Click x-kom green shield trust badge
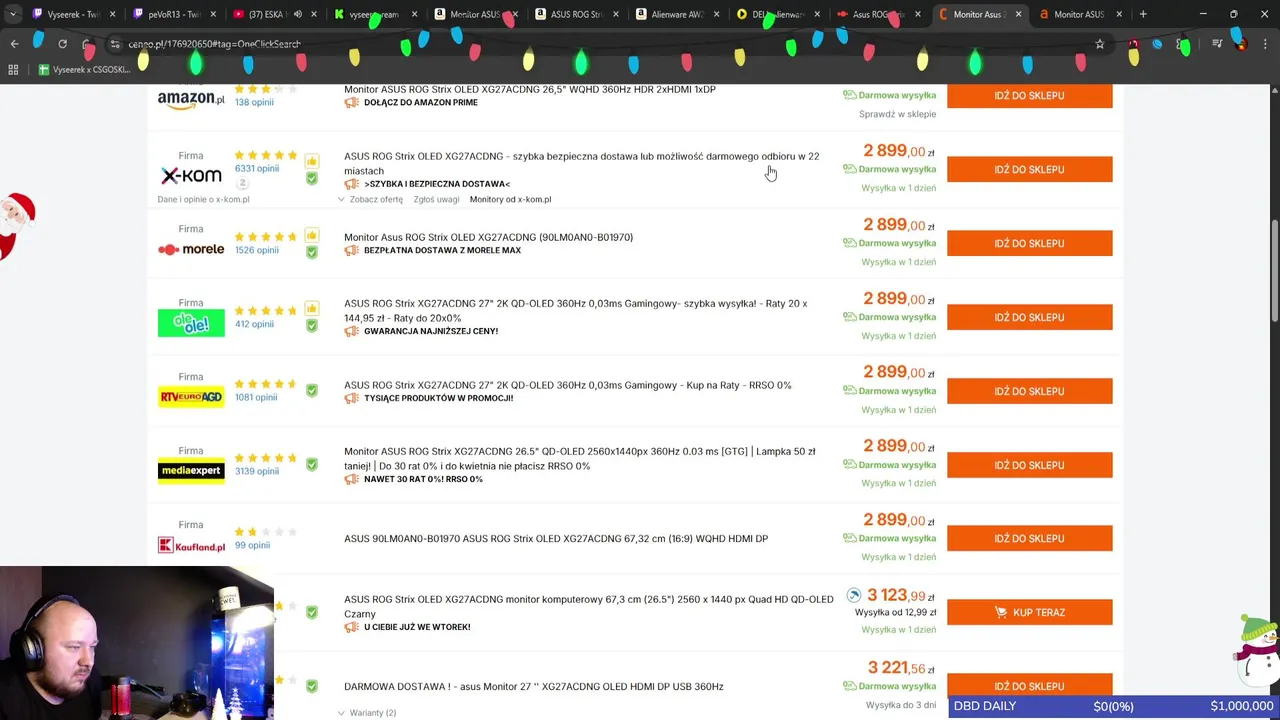This screenshot has height=720, width=1280. point(311,178)
